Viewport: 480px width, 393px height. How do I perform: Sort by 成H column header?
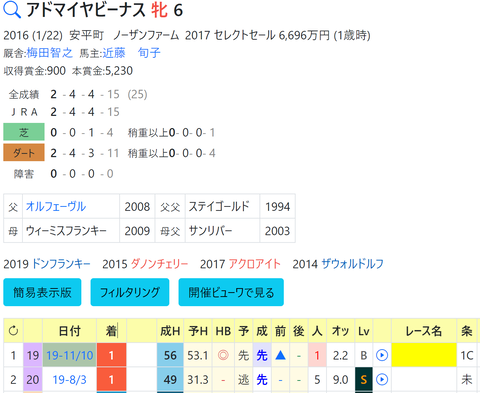(170, 331)
